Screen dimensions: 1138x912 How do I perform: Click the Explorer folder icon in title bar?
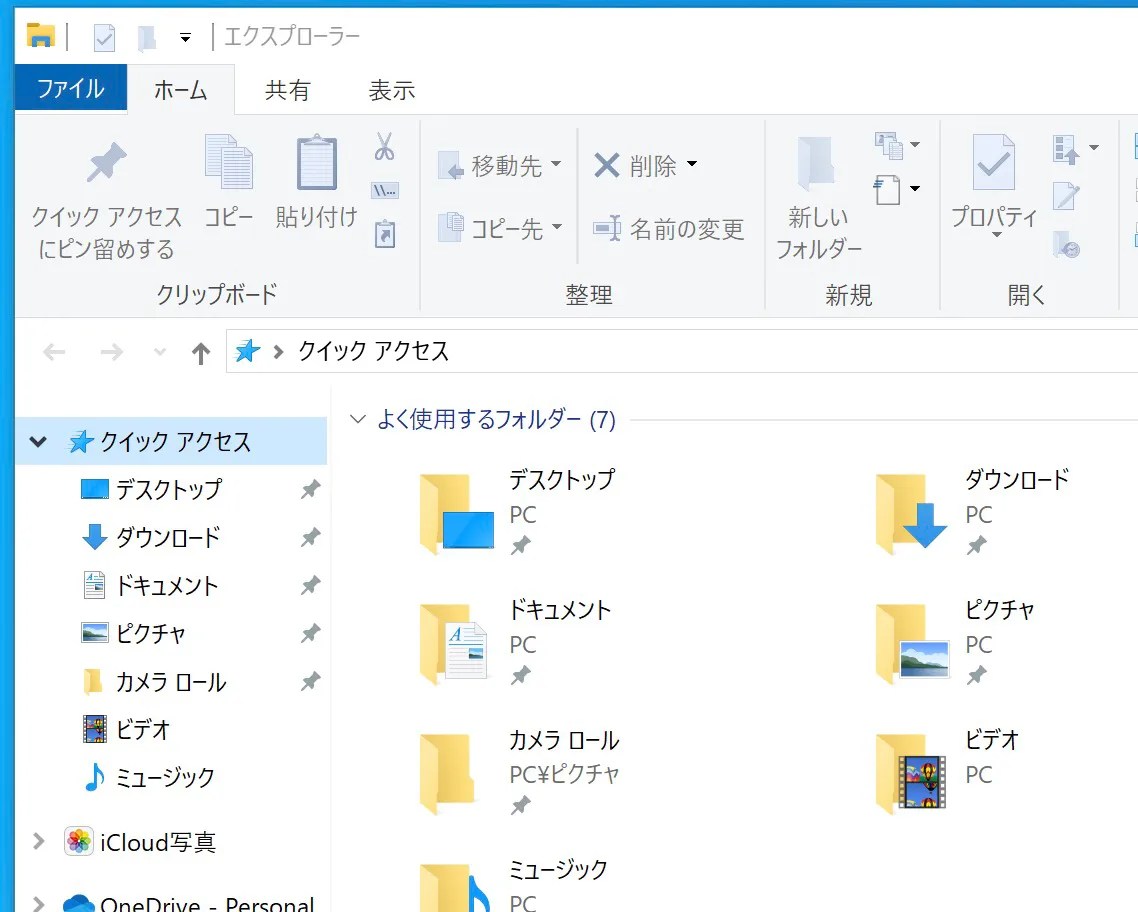pyautogui.click(x=41, y=35)
